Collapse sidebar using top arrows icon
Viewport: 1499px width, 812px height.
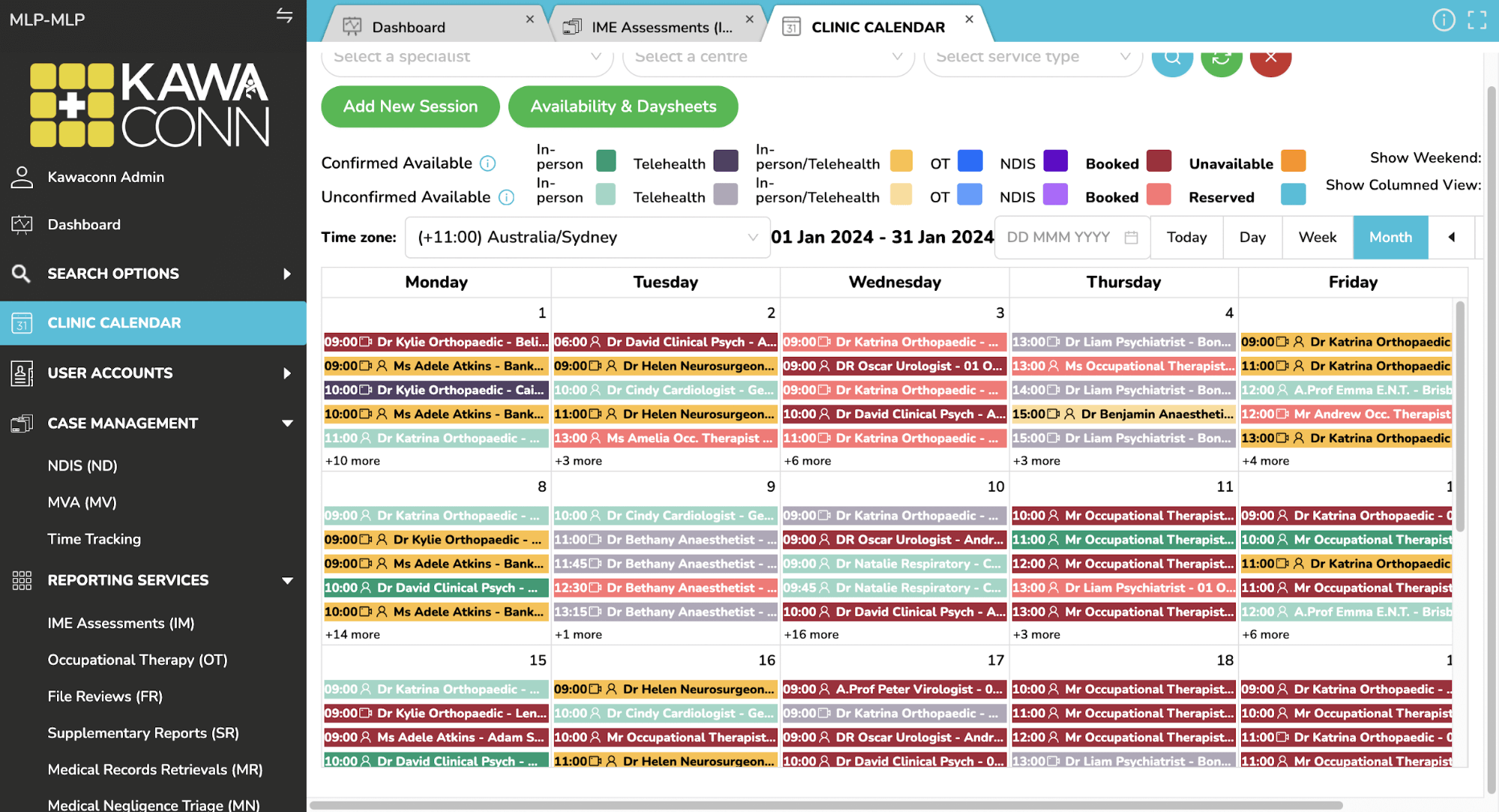tap(284, 16)
